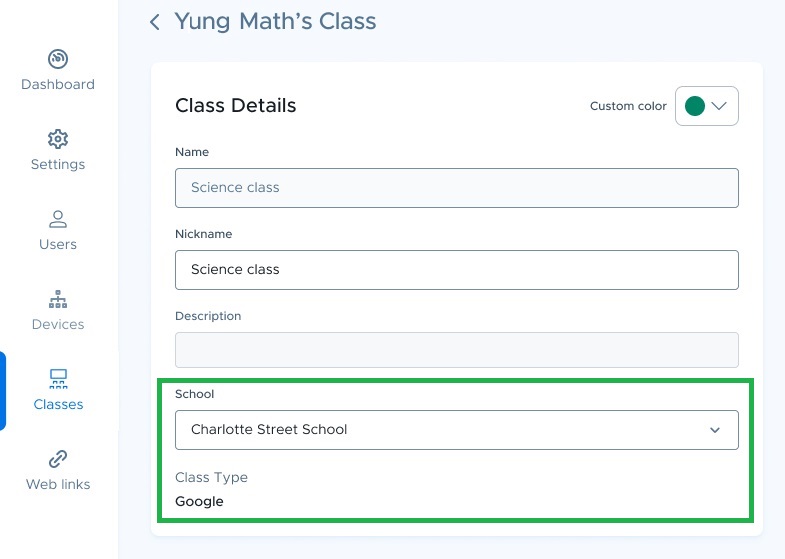The image size is (785, 559).
Task: Click the empty Description field
Action: coord(457,350)
